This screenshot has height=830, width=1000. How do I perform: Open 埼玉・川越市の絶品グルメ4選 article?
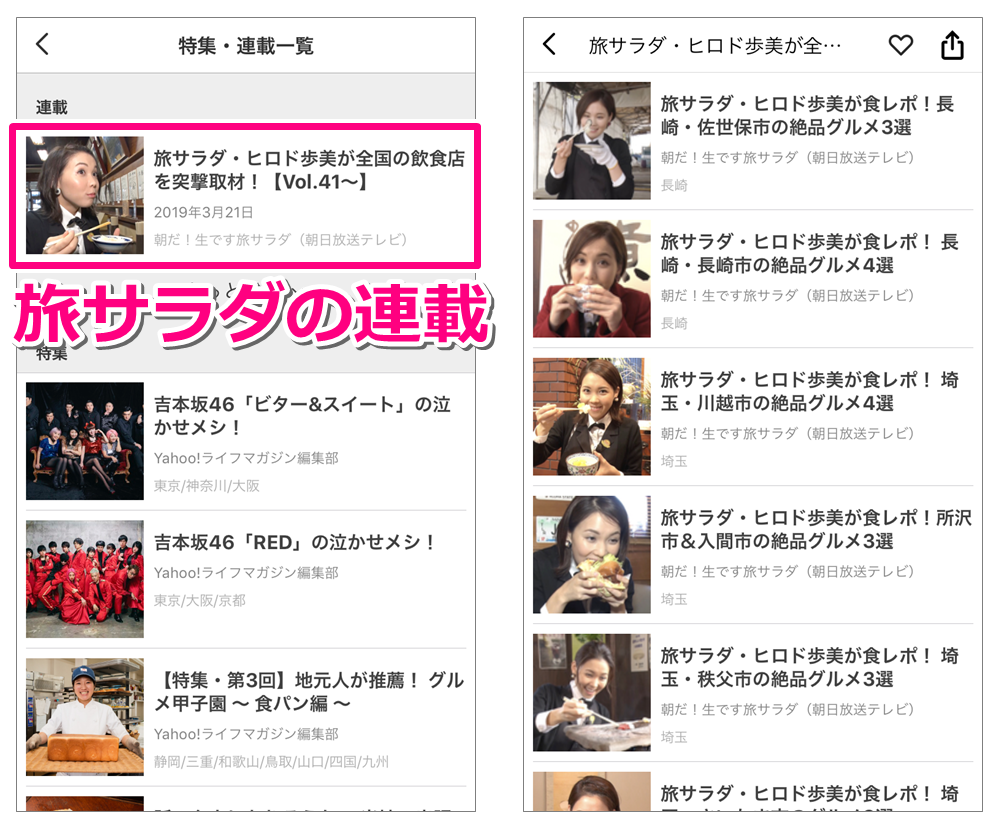coord(809,392)
